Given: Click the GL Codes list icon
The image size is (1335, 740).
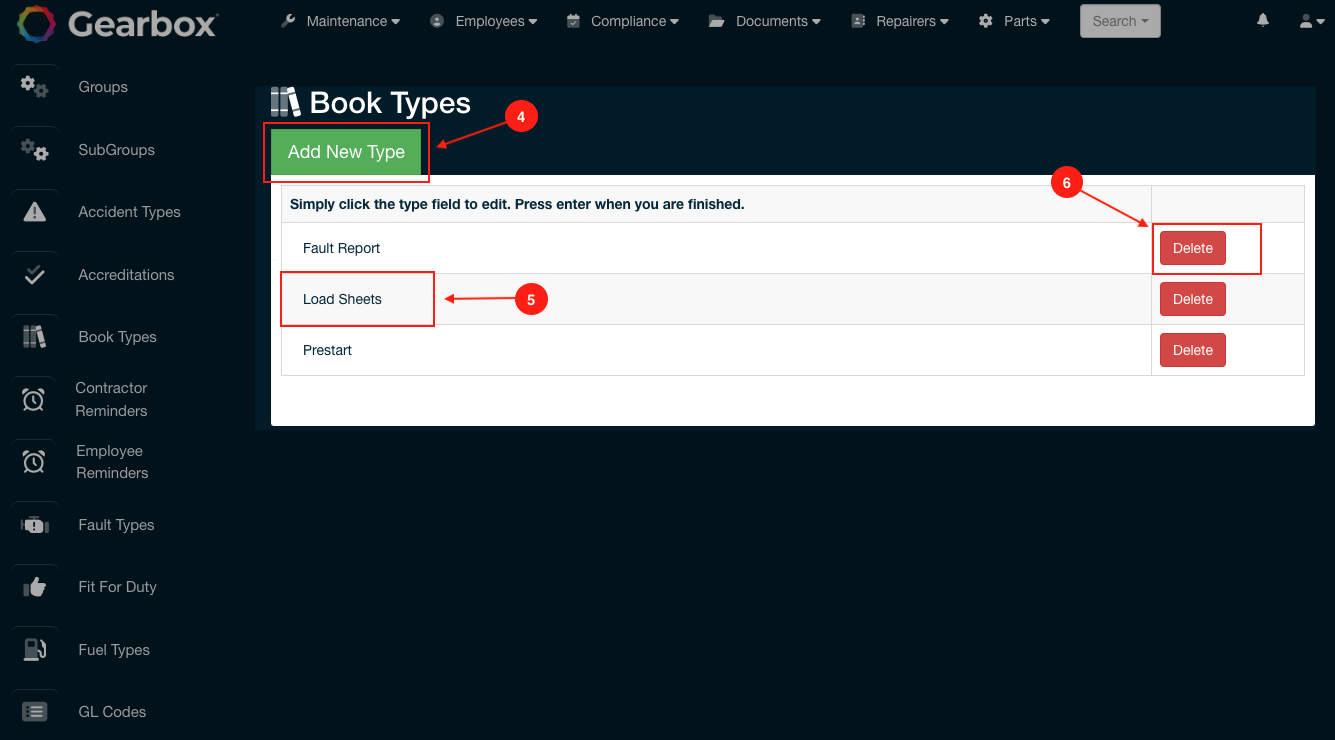Looking at the screenshot, I should [x=34, y=712].
